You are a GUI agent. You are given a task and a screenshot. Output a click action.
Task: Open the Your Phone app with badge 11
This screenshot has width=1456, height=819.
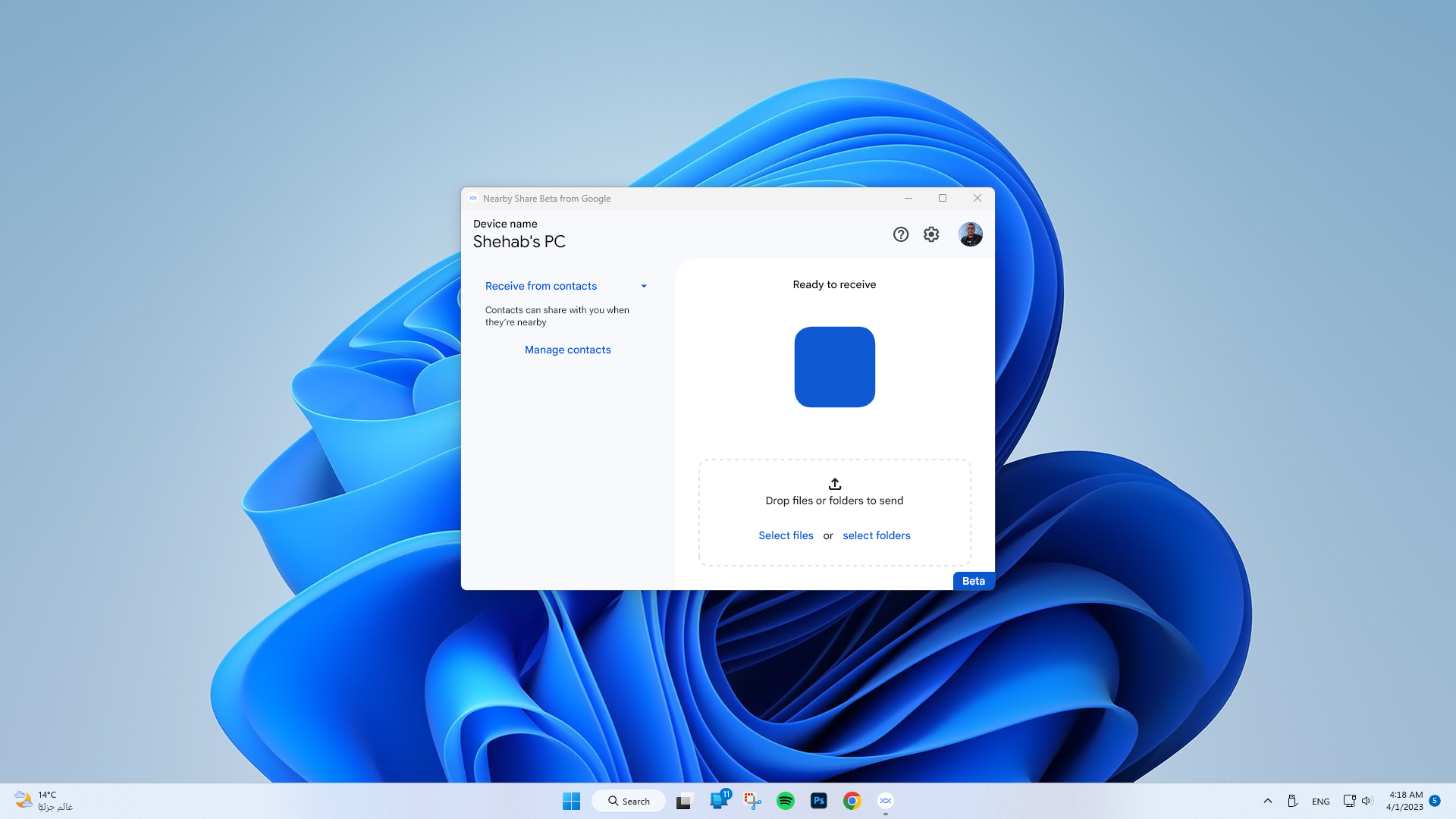(x=719, y=800)
